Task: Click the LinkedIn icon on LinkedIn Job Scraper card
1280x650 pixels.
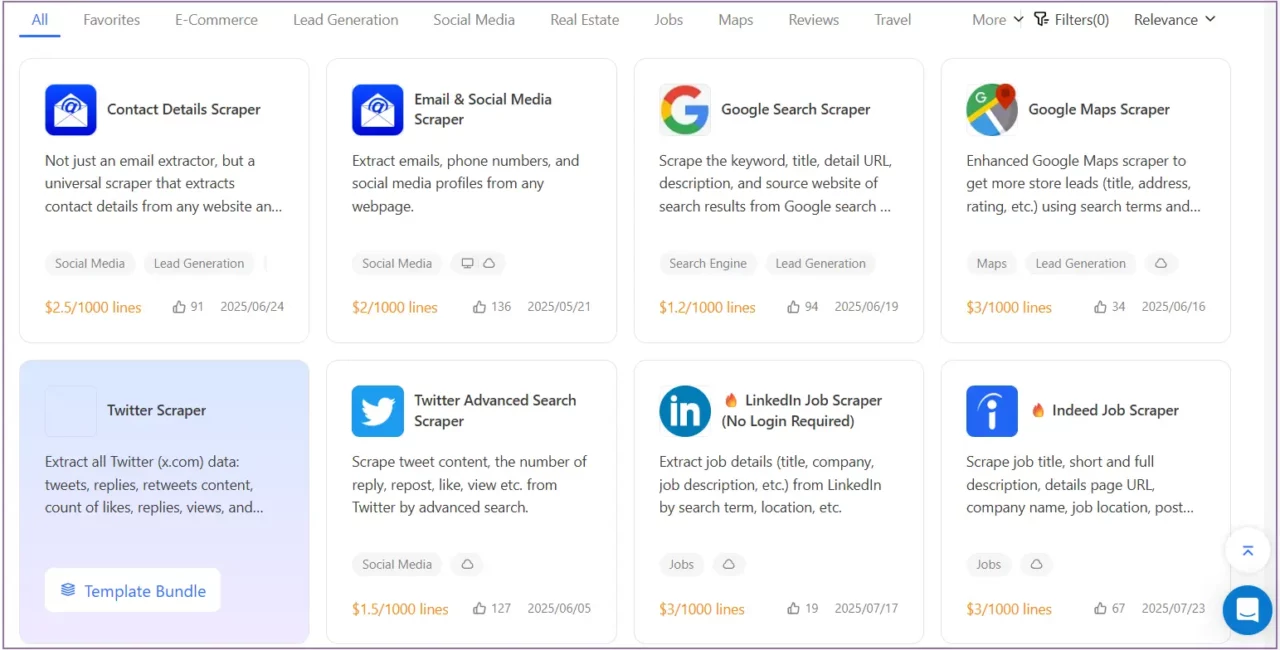Action: click(684, 411)
